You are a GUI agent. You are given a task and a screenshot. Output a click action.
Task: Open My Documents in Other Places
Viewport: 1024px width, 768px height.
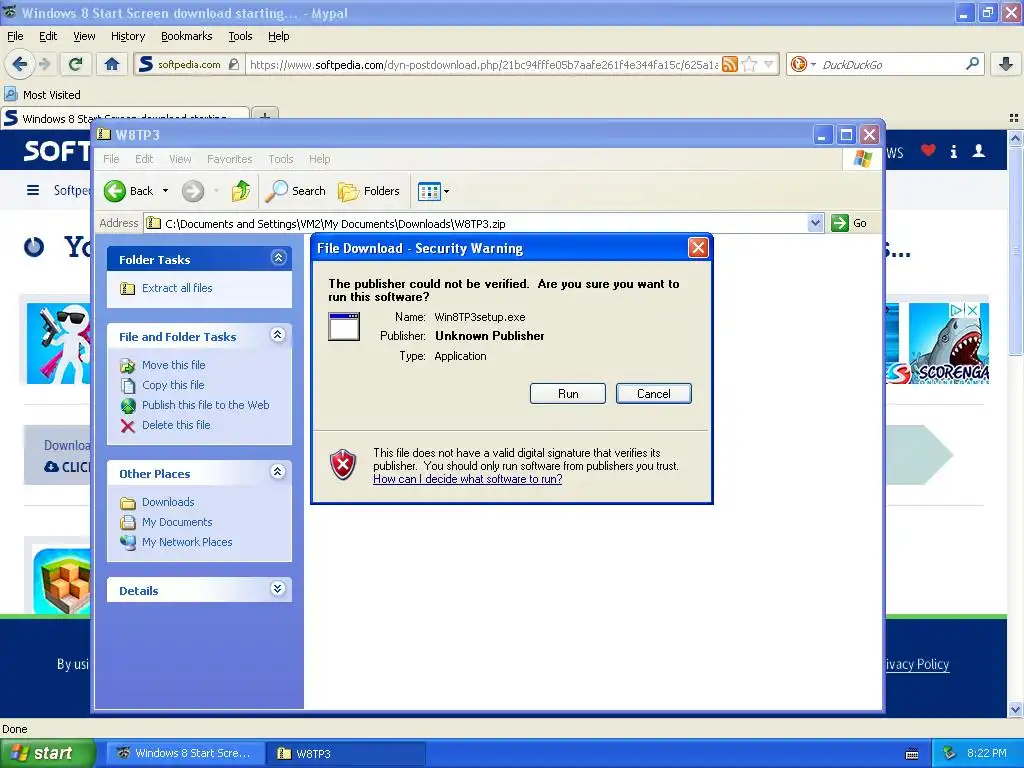click(177, 522)
